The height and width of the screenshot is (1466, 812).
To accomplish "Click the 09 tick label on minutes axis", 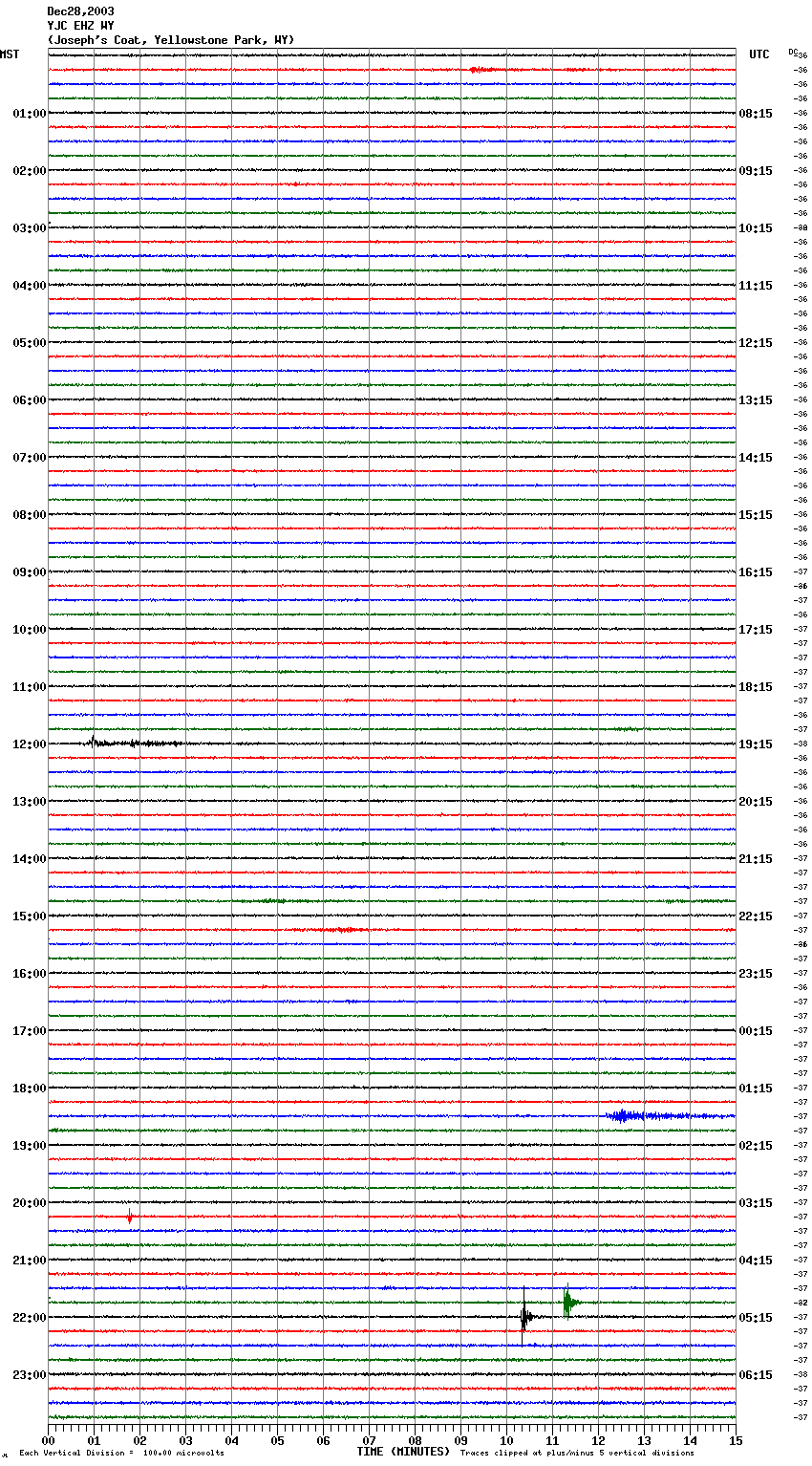I will (460, 1440).
